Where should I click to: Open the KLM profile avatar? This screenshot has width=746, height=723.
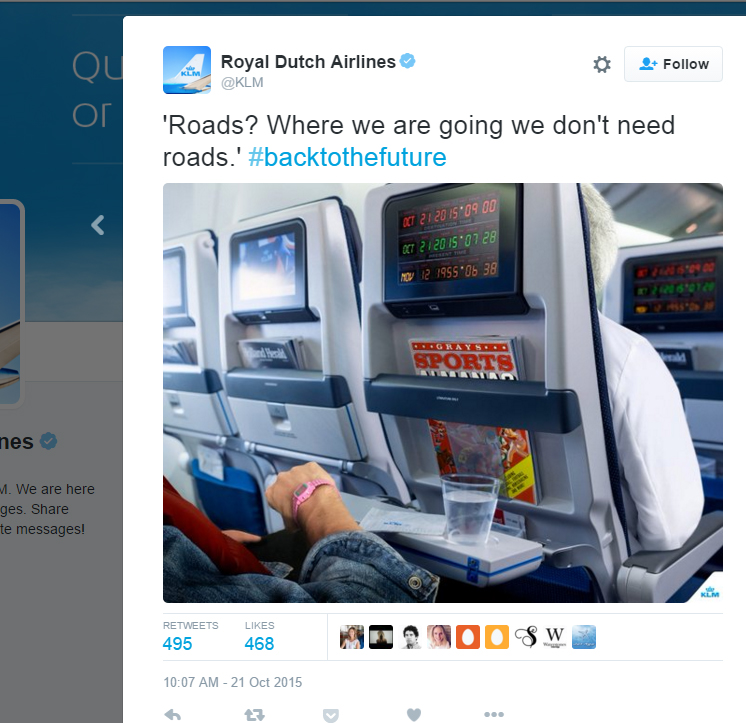pos(187,70)
